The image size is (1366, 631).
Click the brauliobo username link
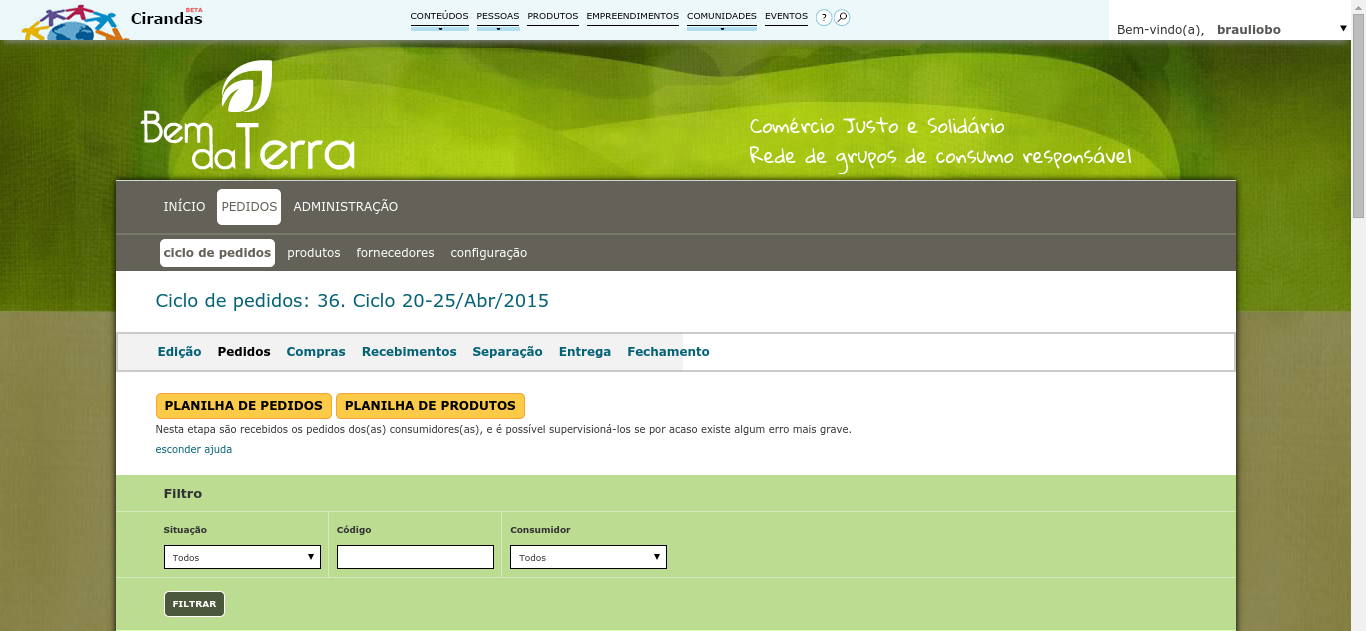tap(1248, 30)
